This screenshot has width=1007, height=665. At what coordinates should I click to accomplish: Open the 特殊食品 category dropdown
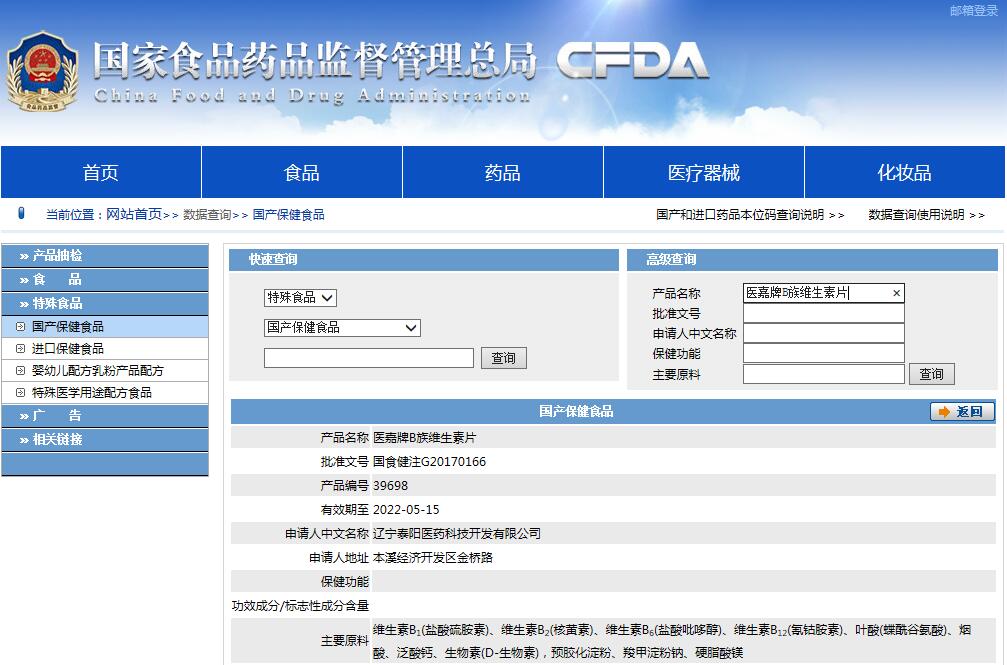300,297
